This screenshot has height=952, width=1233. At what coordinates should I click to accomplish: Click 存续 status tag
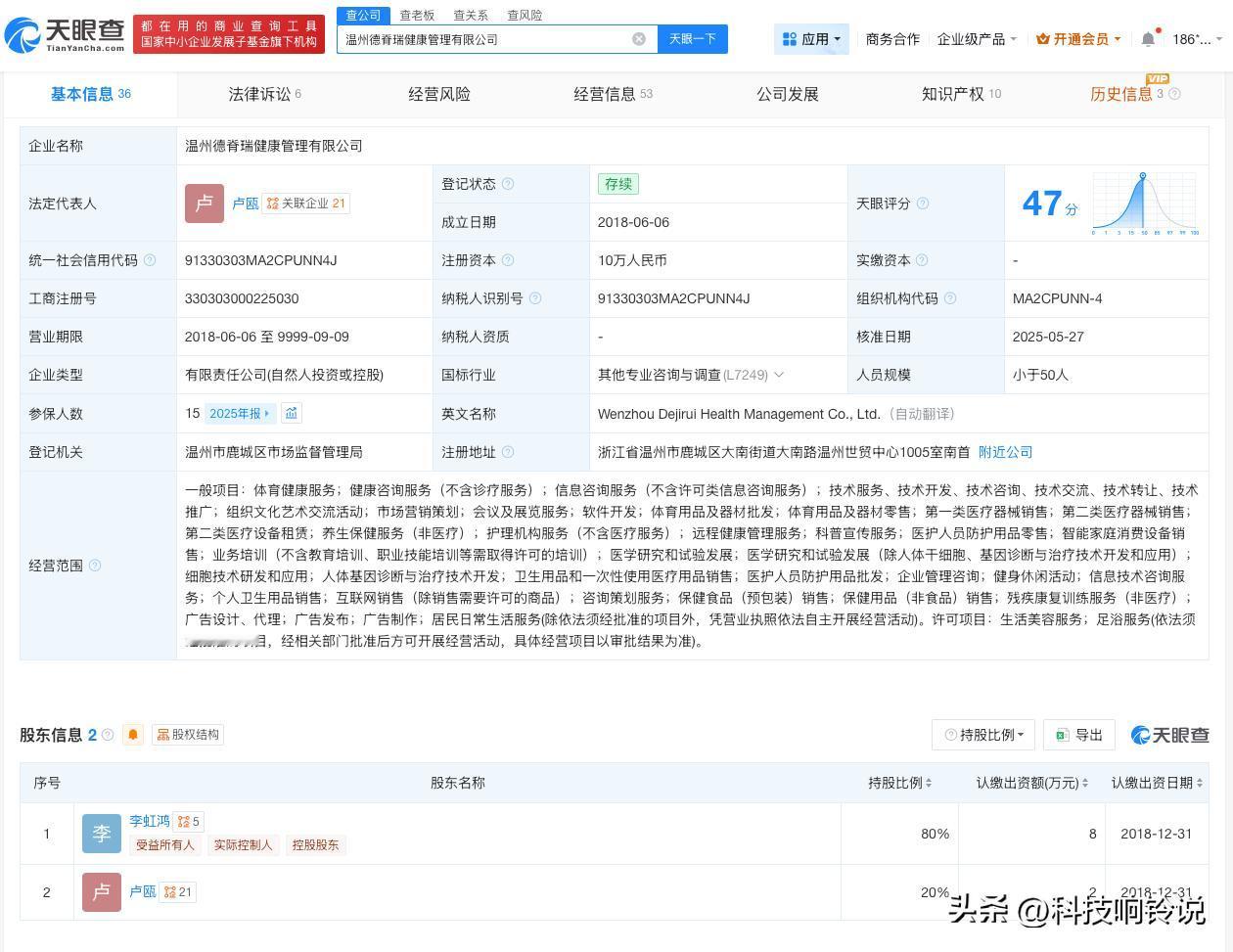click(x=618, y=184)
